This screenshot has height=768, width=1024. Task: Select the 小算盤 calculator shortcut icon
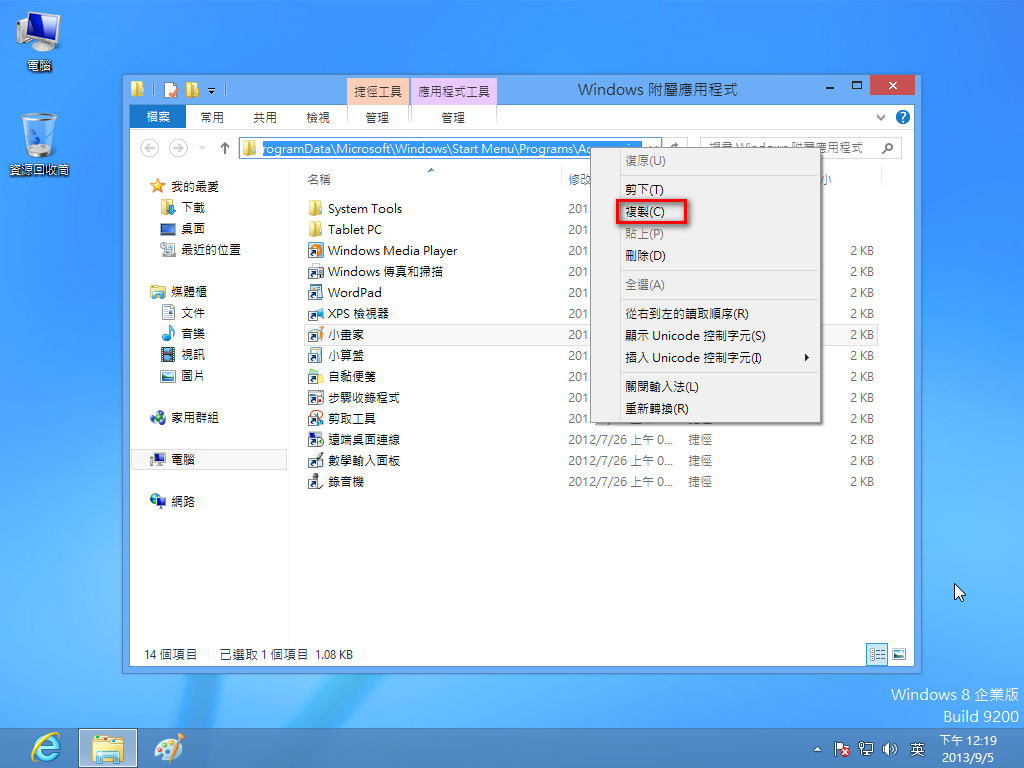pyautogui.click(x=315, y=355)
